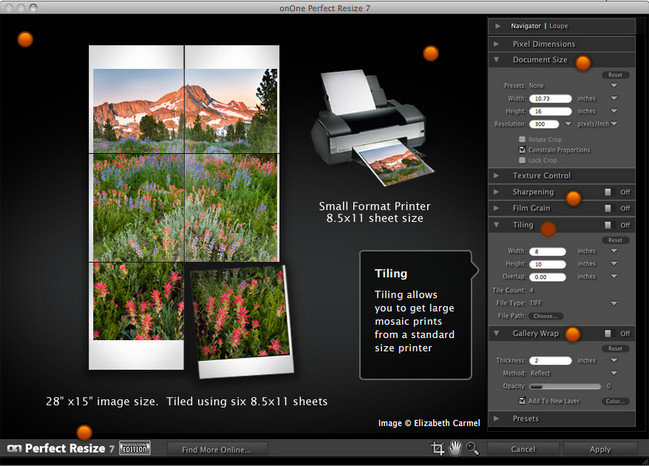Viewport: 649px width, 466px height.
Task: Click the orange dot beside Tiling header
Action: pyautogui.click(x=548, y=229)
